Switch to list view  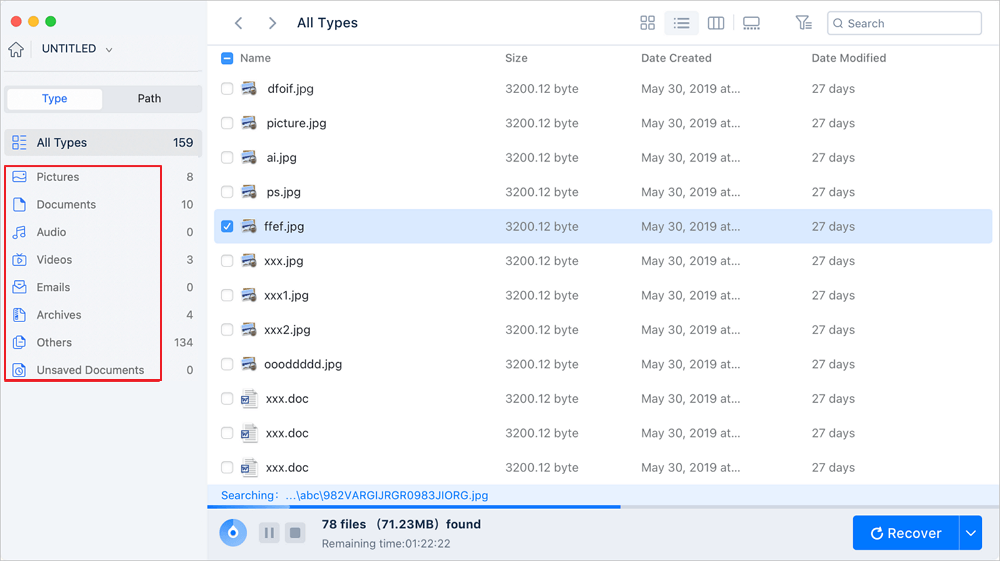pyautogui.click(x=682, y=23)
